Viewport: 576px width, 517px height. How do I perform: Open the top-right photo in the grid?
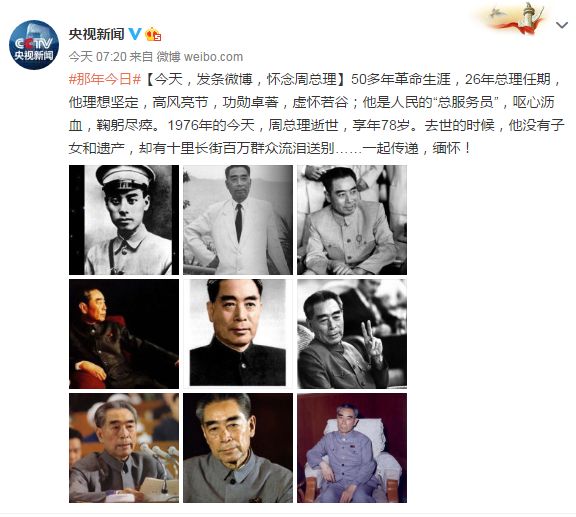pos(352,220)
